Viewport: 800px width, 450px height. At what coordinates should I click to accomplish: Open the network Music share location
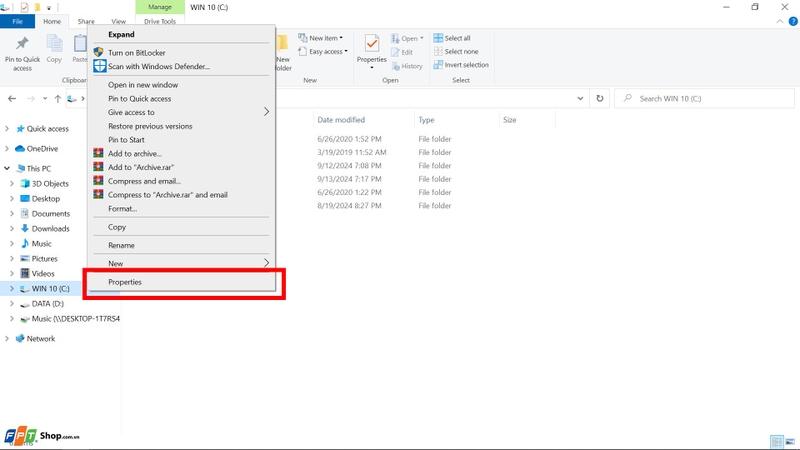pyautogui.click(x=70, y=319)
